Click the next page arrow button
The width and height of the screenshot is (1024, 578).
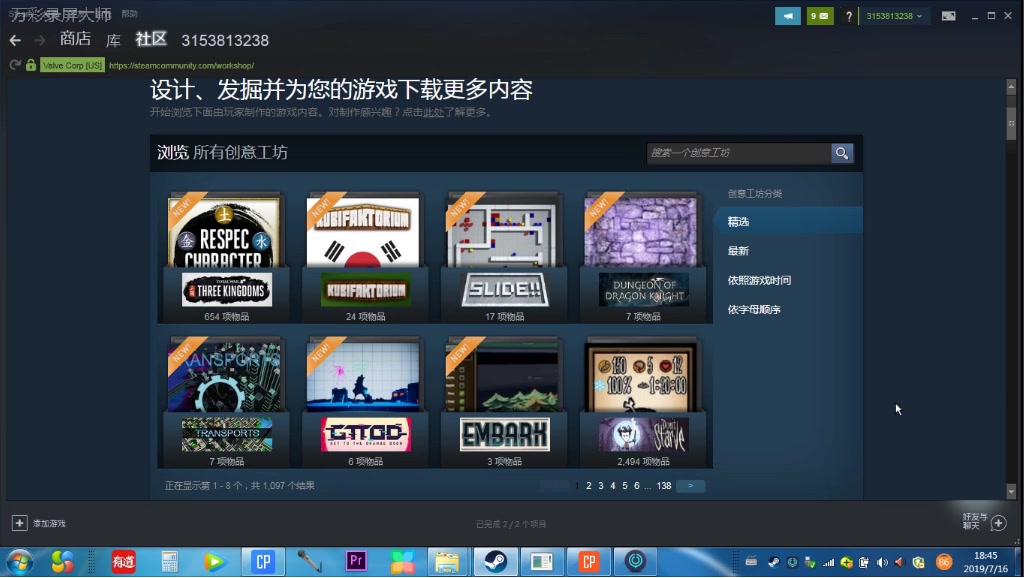click(690, 485)
